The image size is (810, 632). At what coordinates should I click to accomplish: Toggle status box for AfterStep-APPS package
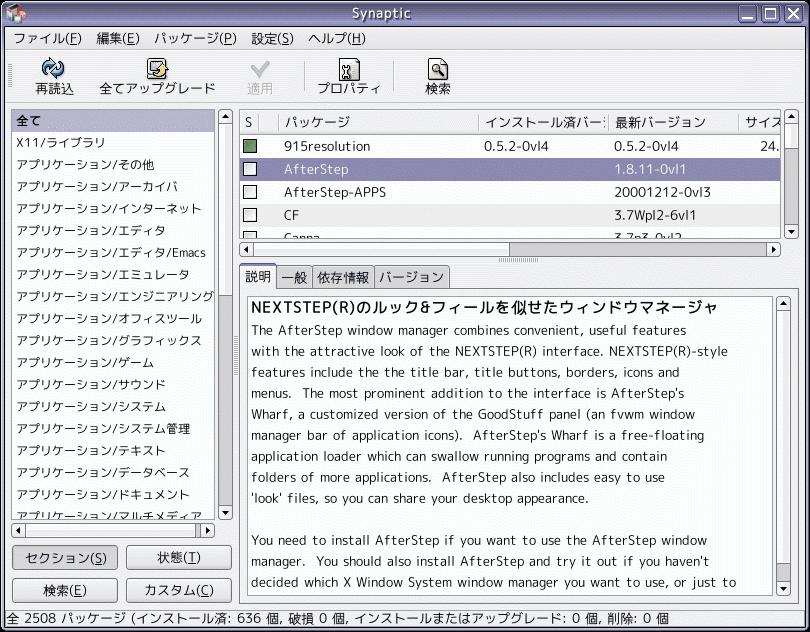coord(250,192)
